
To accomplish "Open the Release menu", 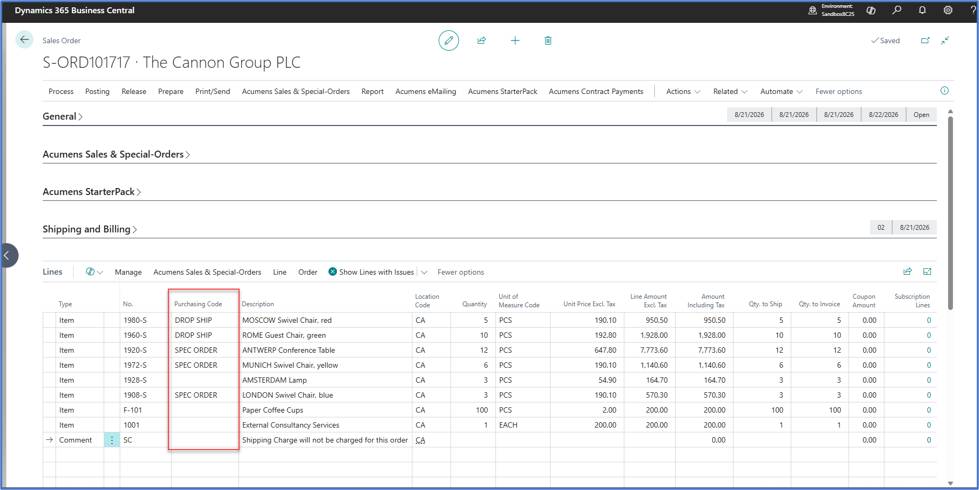I will [134, 91].
